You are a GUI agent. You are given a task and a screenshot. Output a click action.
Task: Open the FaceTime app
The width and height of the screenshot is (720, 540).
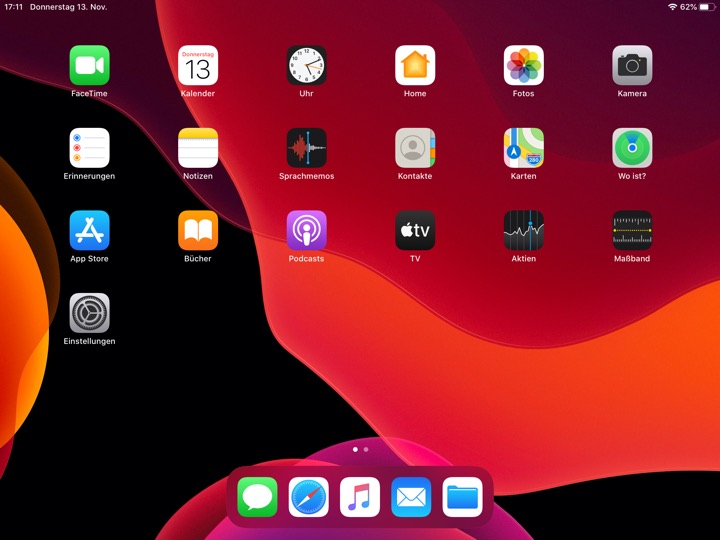(89, 65)
